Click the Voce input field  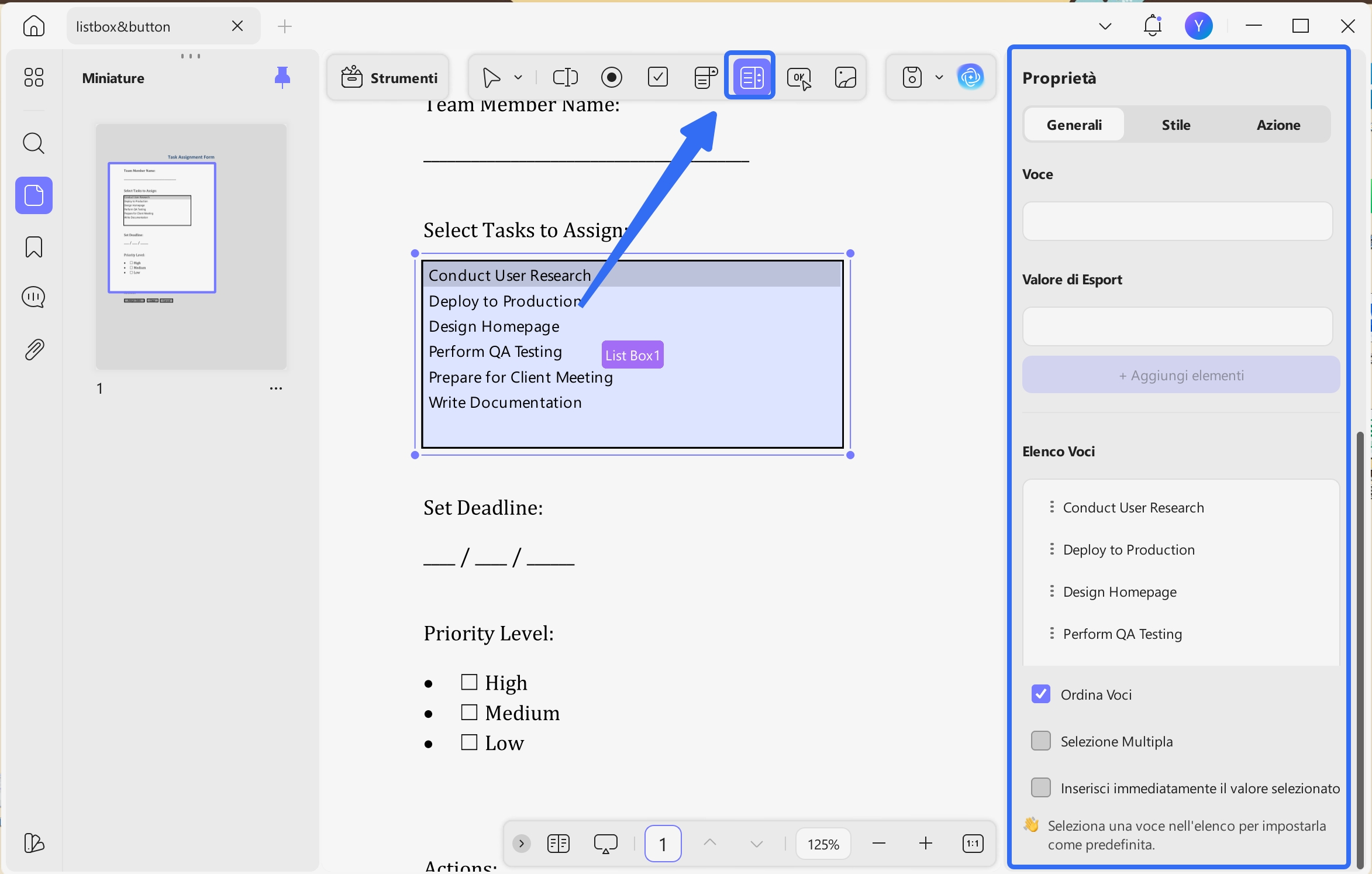click(x=1177, y=221)
